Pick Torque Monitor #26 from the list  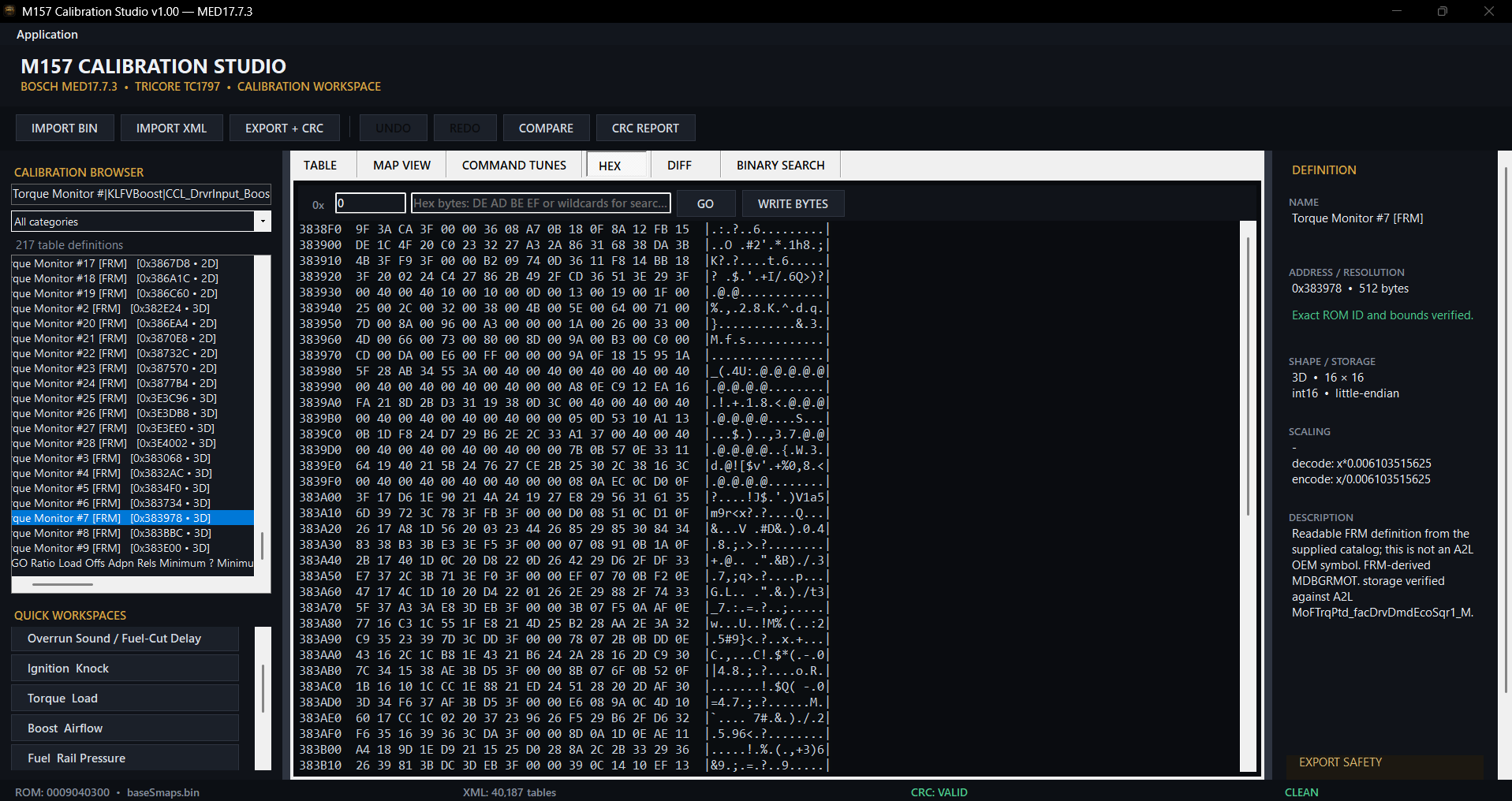click(x=133, y=413)
